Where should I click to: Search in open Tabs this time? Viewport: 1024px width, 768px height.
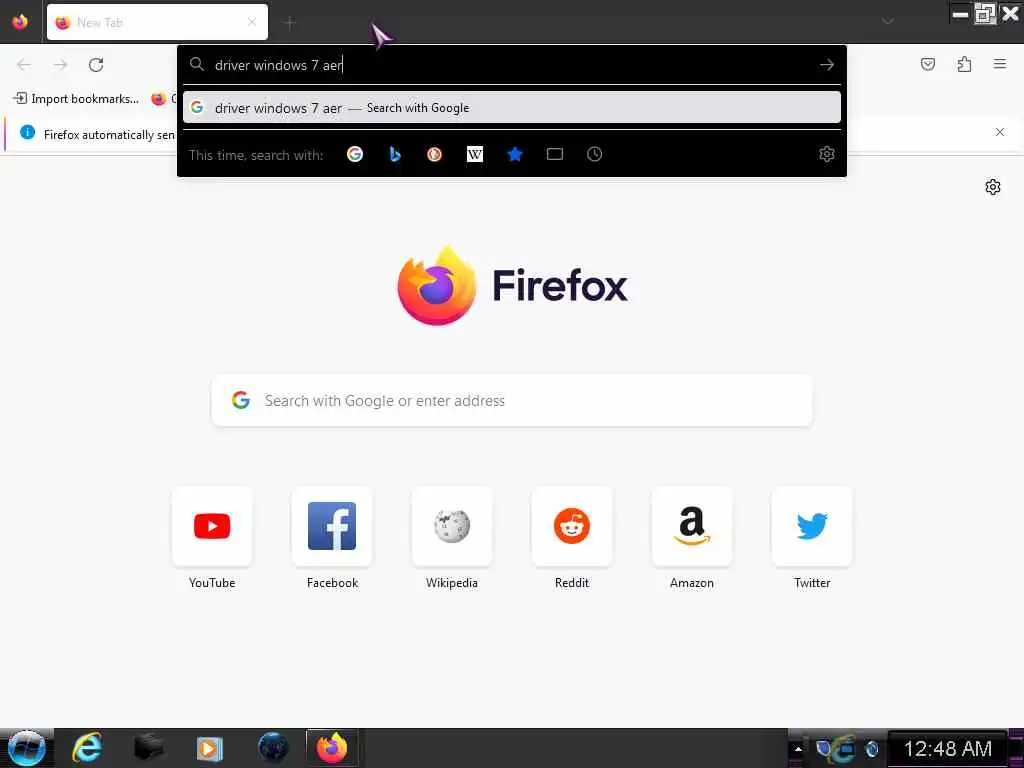[554, 154]
